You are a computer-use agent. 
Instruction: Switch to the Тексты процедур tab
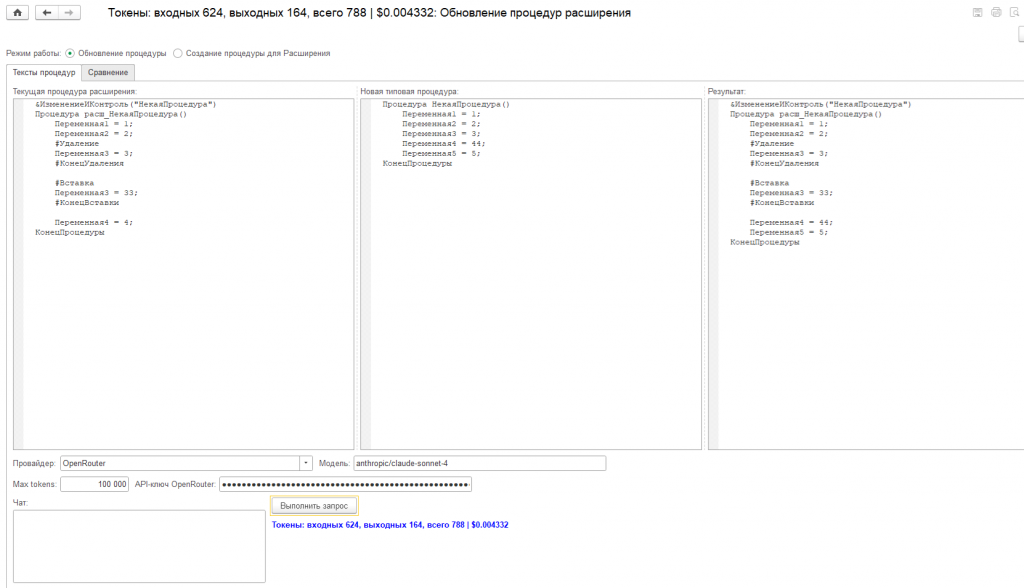44,73
